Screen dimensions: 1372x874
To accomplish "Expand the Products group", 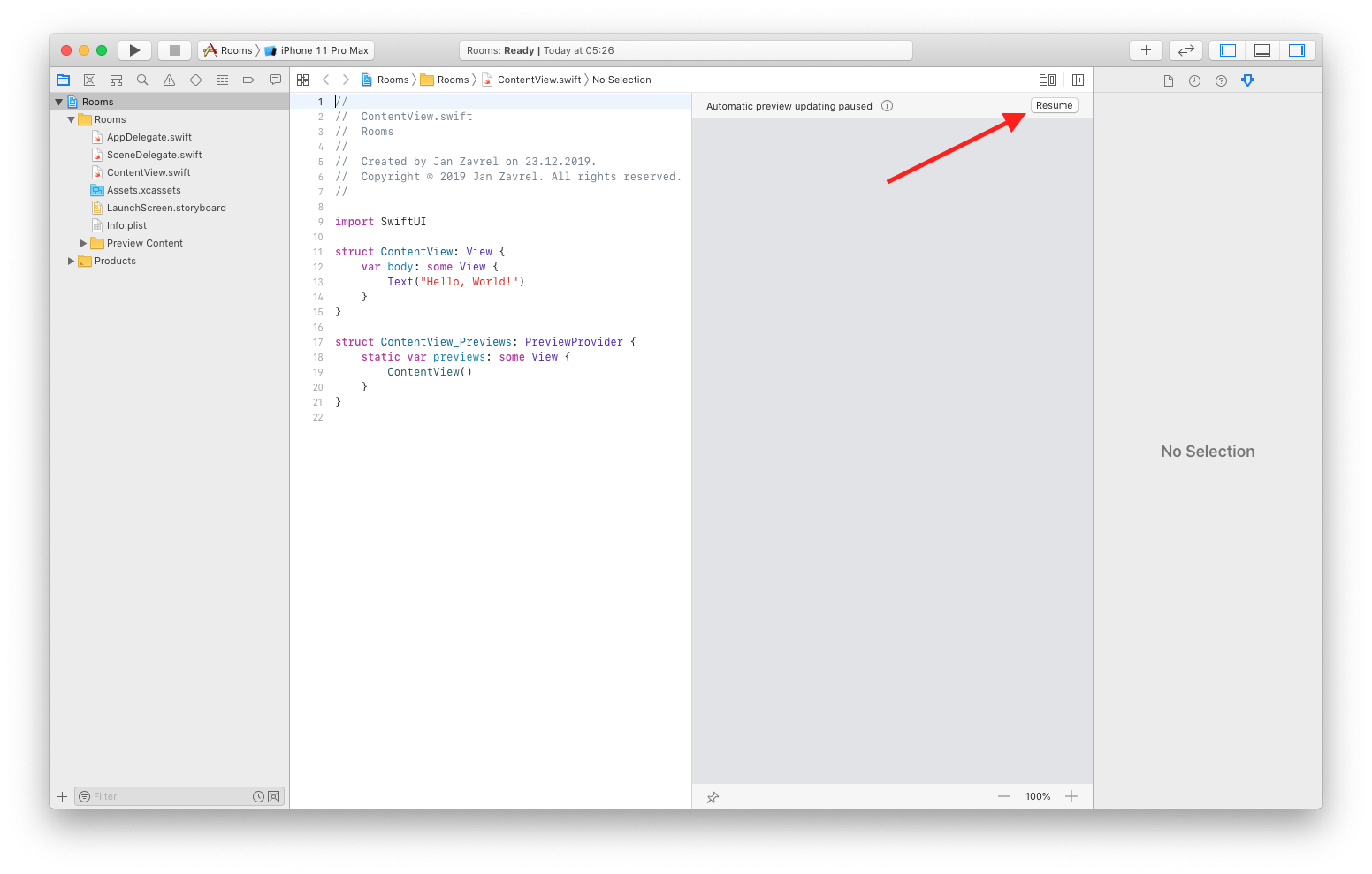I will [71, 261].
